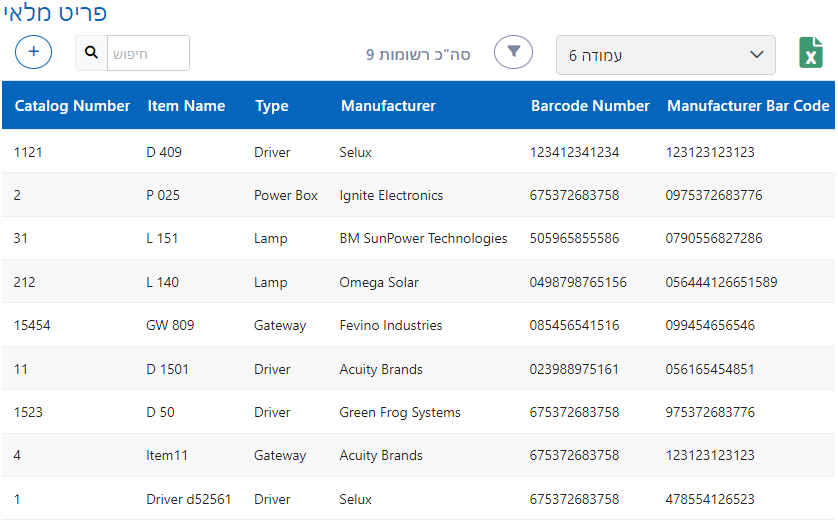Click into the חיפוש search field
838x520 pixels.
coord(147,53)
